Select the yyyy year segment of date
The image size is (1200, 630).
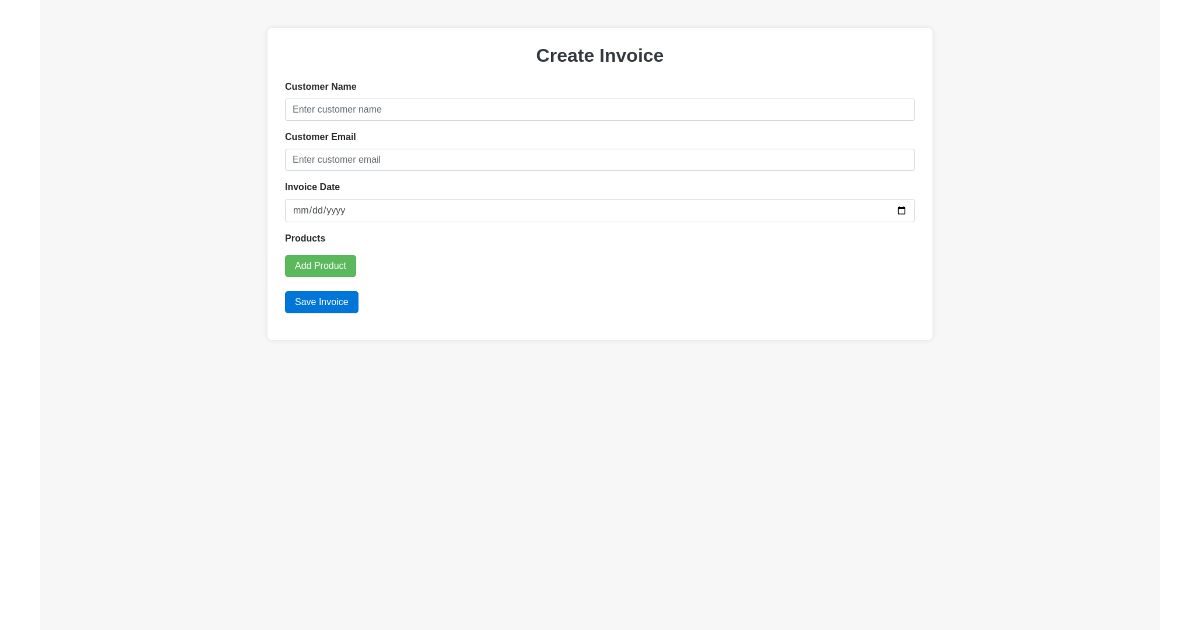[x=336, y=210]
